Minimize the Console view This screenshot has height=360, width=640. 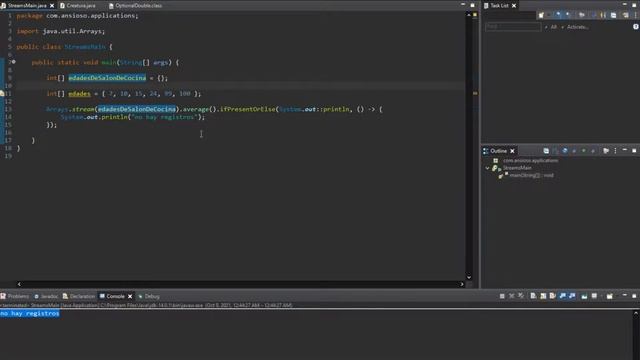pyautogui.click(x=625, y=295)
